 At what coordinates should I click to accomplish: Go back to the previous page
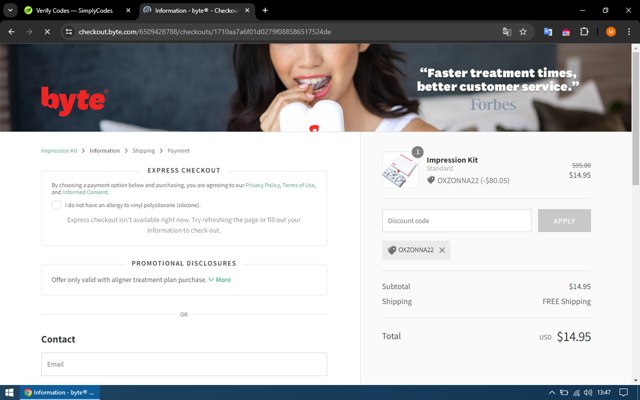pos(11,31)
